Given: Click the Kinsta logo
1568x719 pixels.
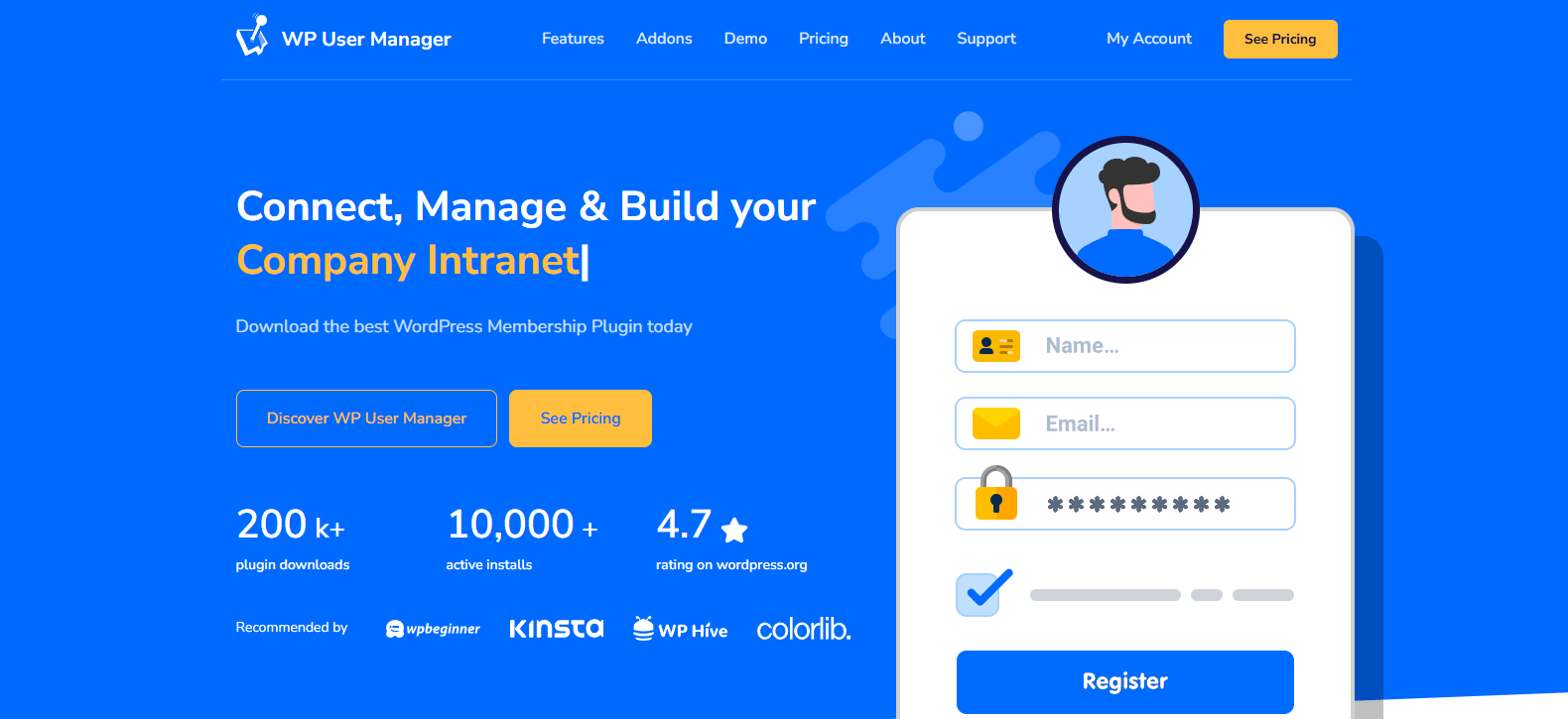Looking at the screenshot, I should pos(556,628).
